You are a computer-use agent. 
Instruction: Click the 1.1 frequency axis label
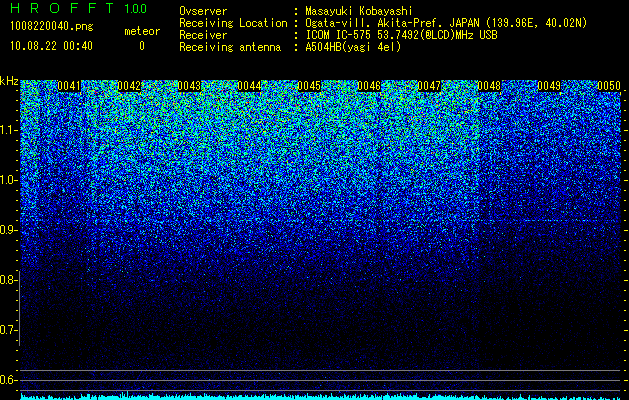coord(8,130)
